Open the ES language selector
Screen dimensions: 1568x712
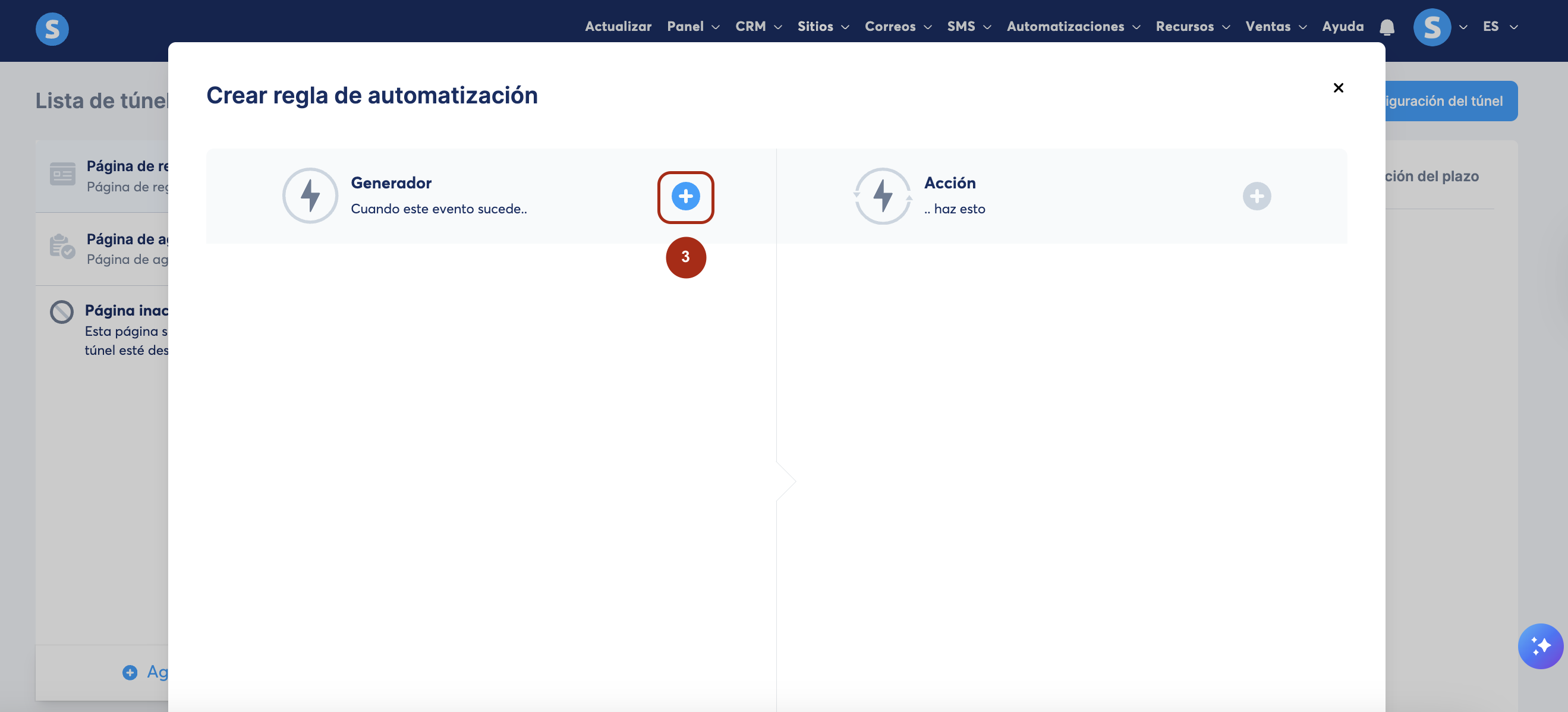(1499, 27)
